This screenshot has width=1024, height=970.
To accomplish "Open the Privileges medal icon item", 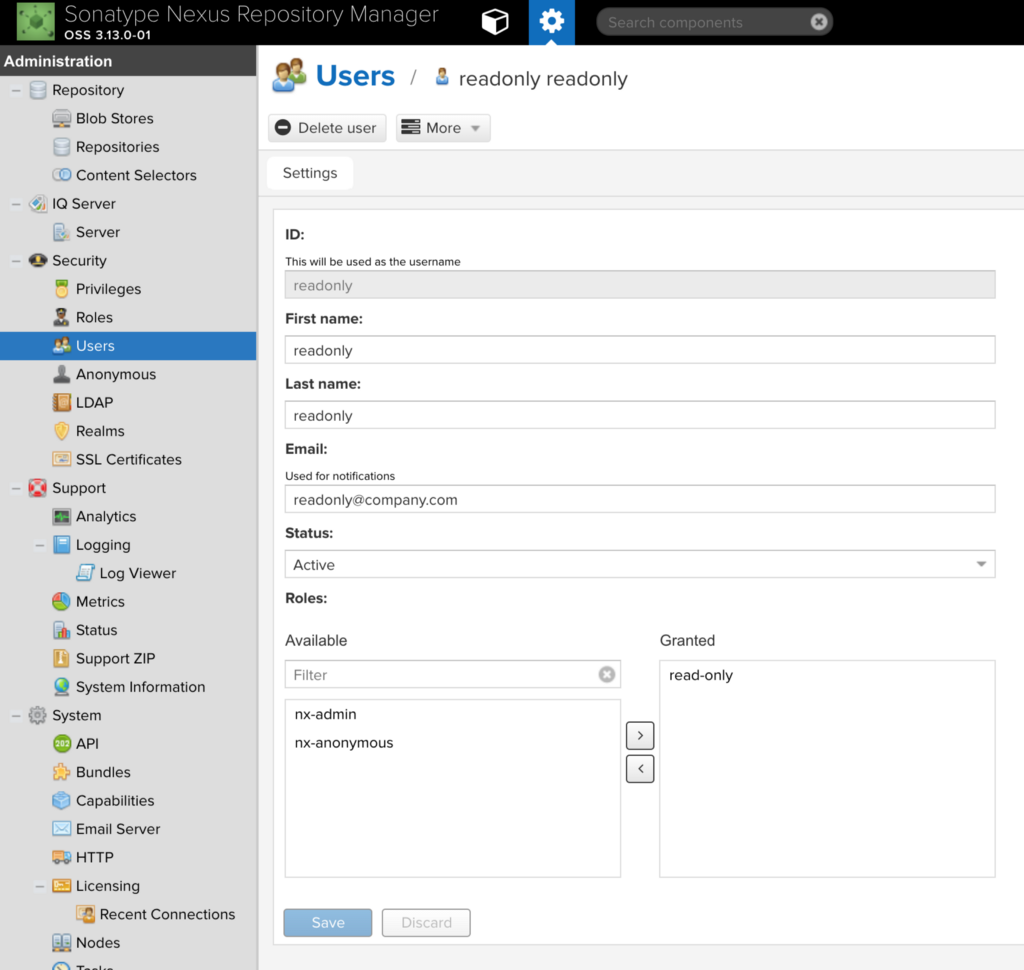I will tap(108, 289).
